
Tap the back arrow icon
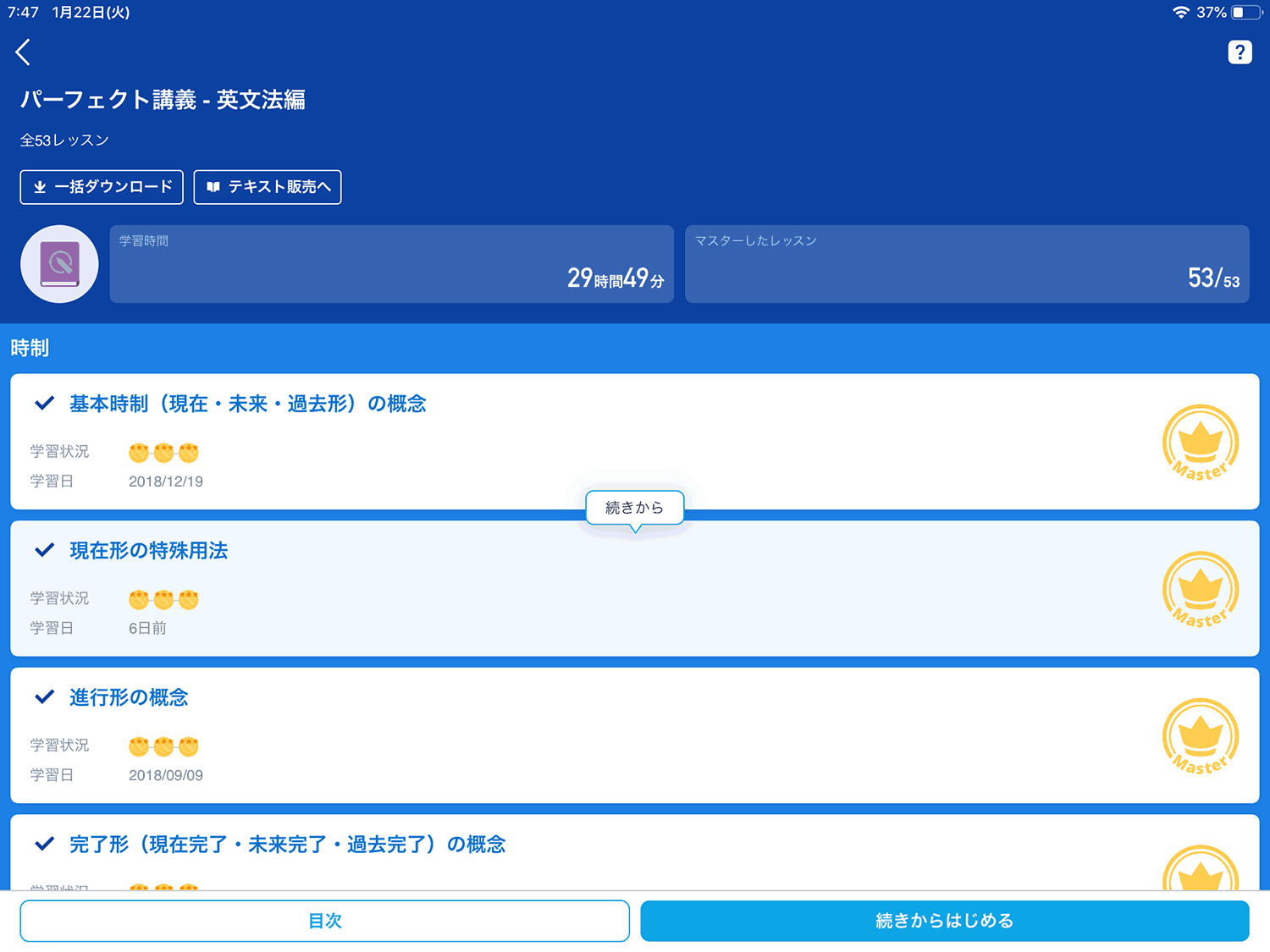[x=24, y=52]
